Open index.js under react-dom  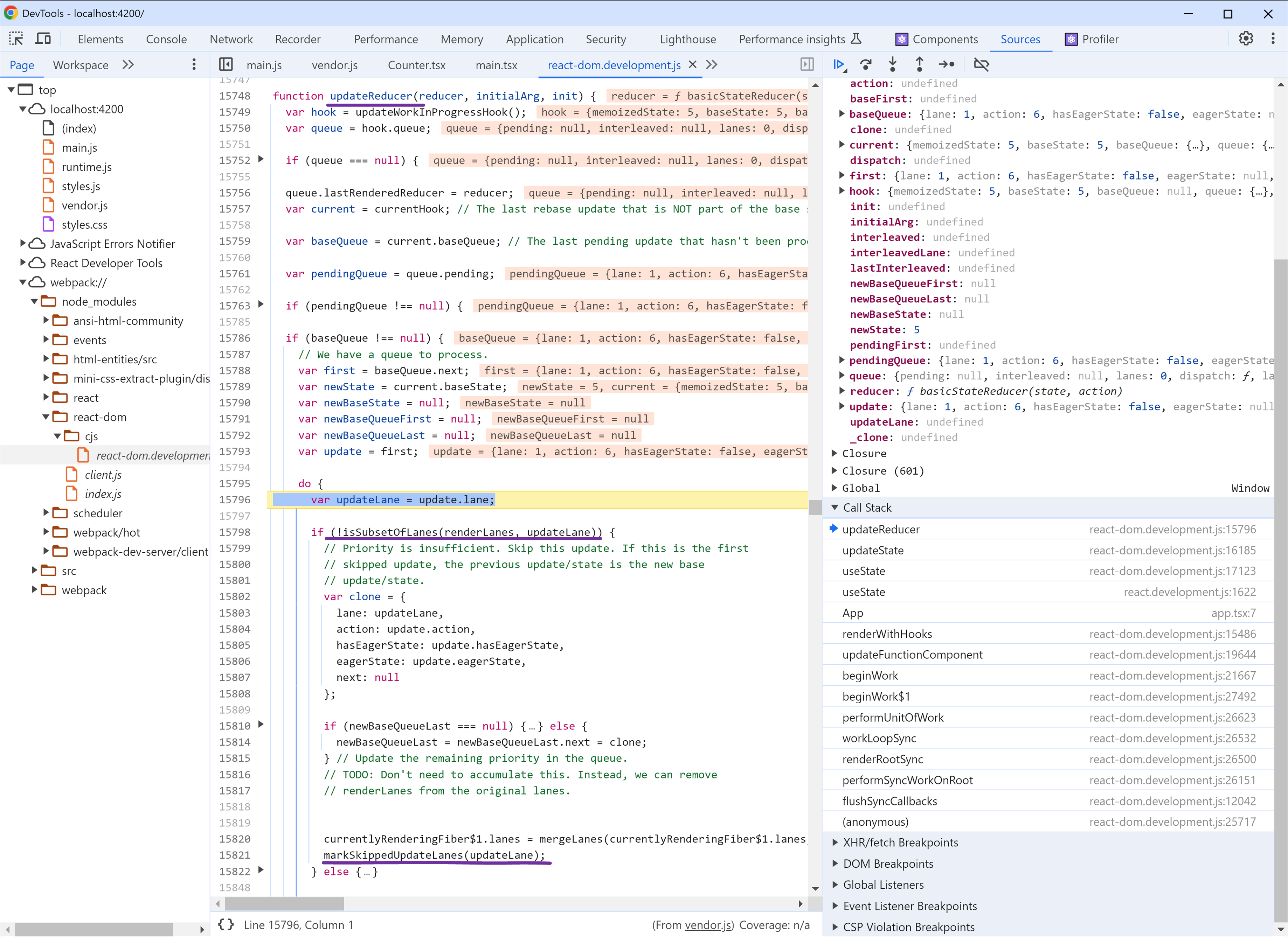tap(103, 494)
